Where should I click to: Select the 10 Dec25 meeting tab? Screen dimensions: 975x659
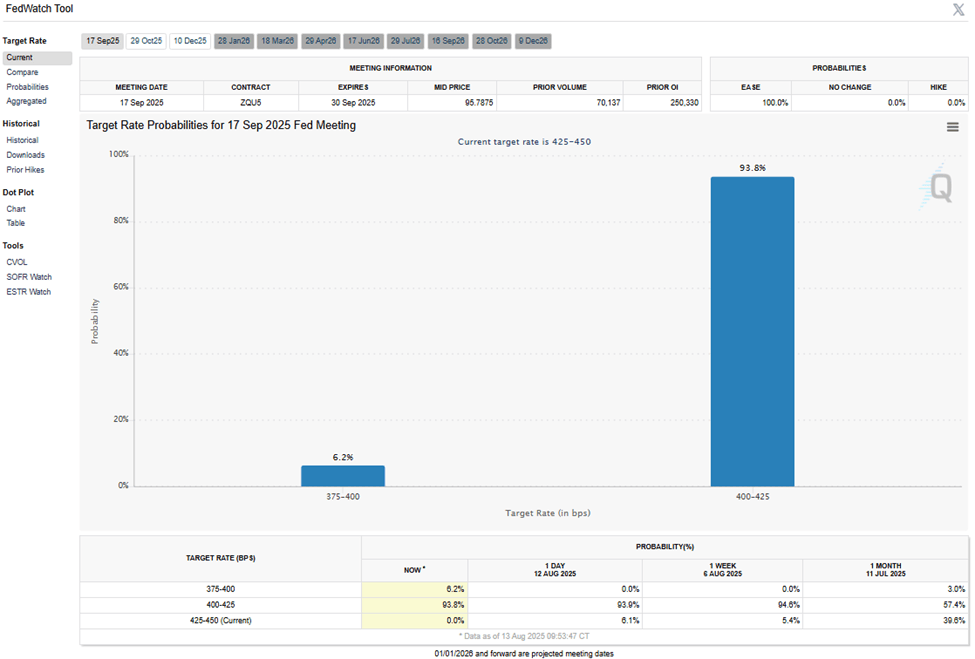click(189, 41)
